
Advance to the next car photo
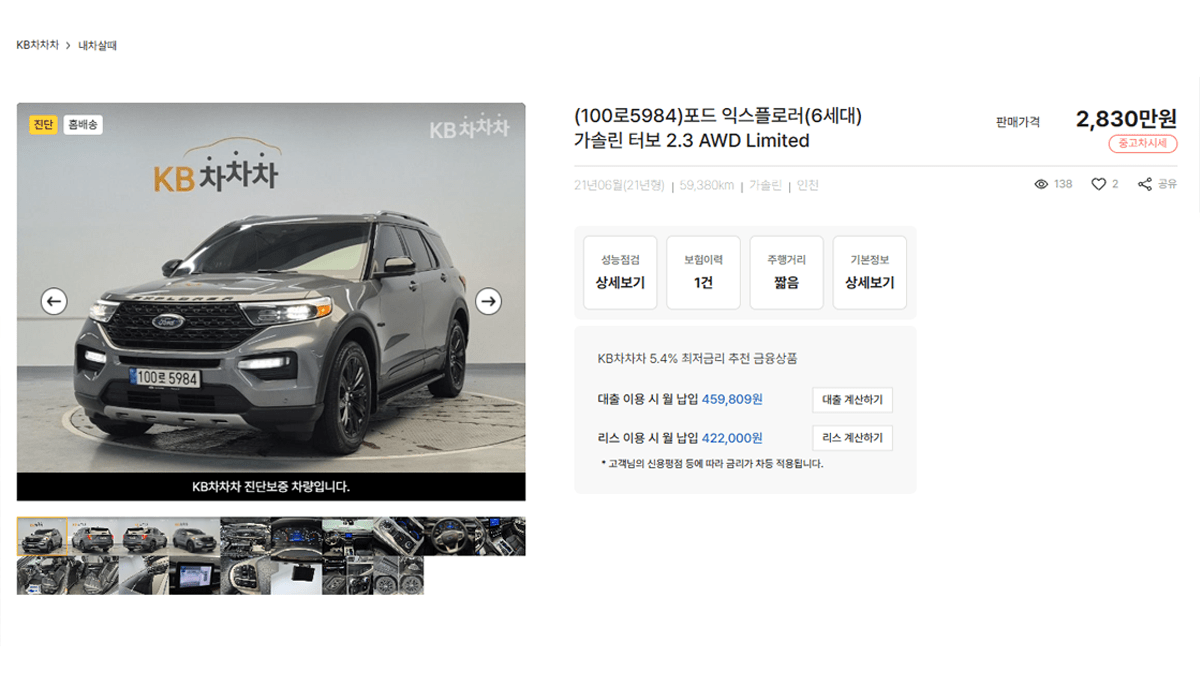pyautogui.click(x=488, y=300)
